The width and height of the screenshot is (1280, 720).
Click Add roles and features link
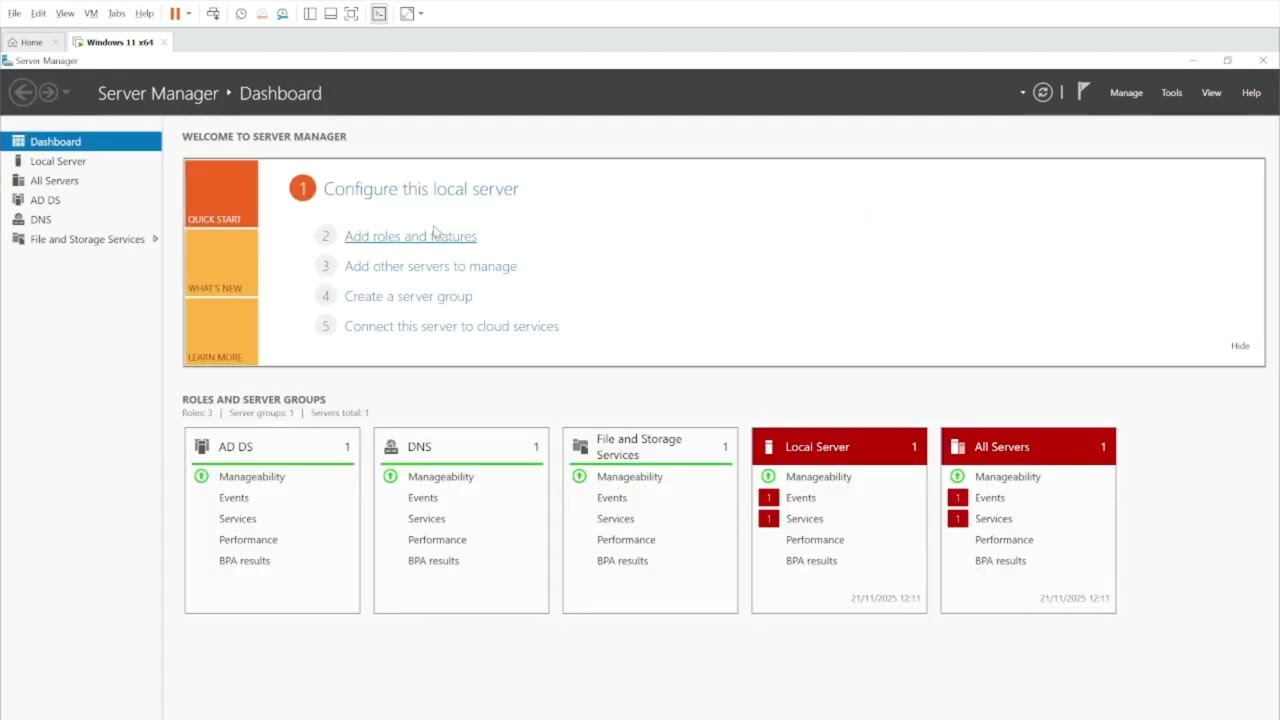(x=410, y=236)
